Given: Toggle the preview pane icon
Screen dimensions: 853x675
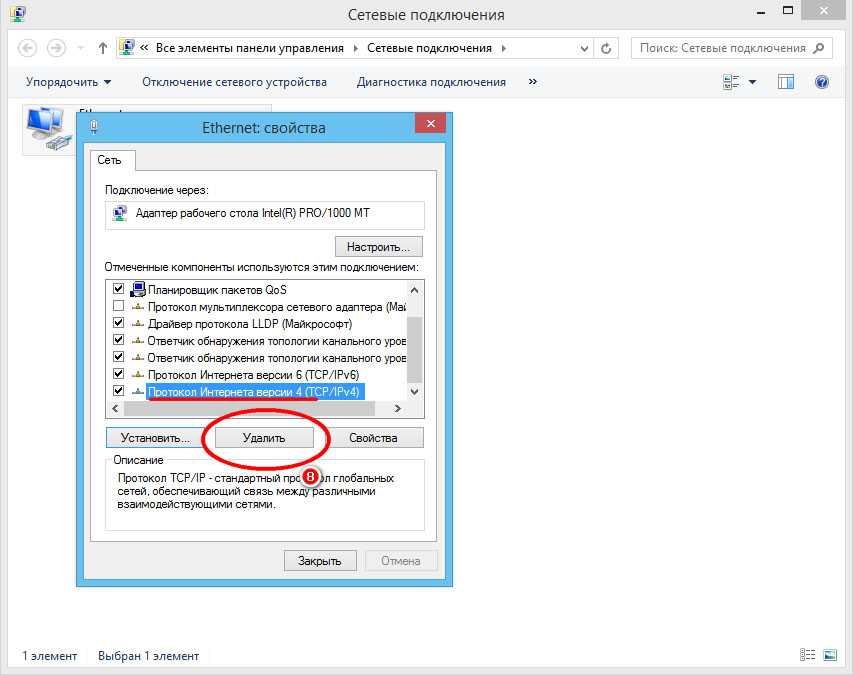Looking at the screenshot, I should [x=786, y=82].
